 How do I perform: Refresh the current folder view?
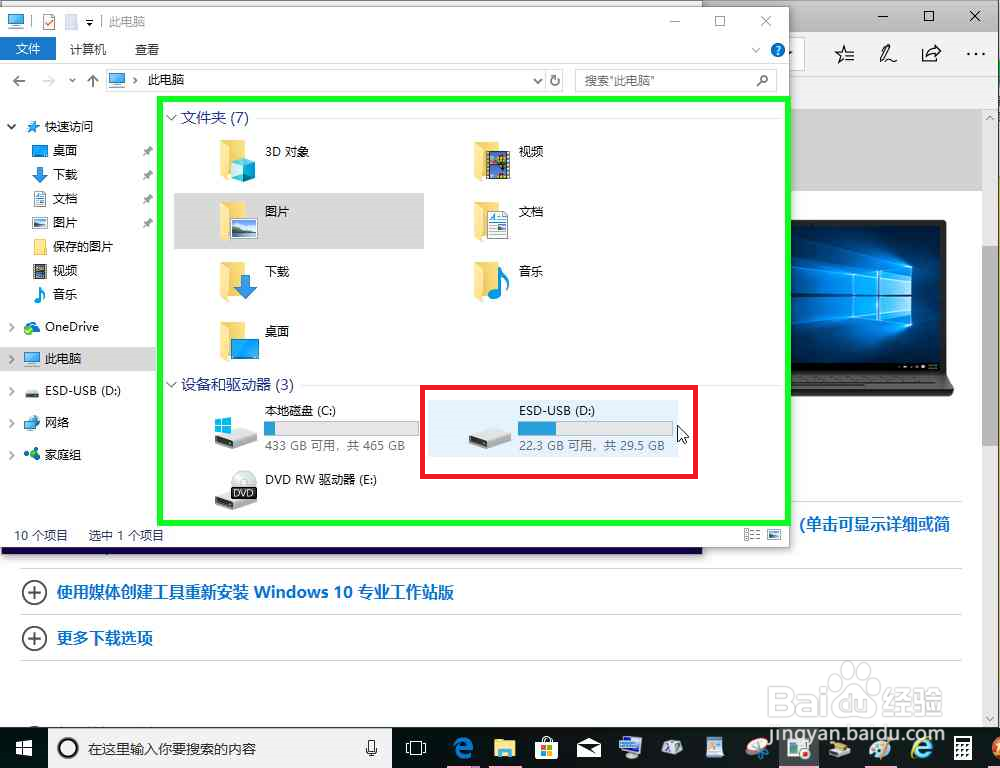click(556, 80)
